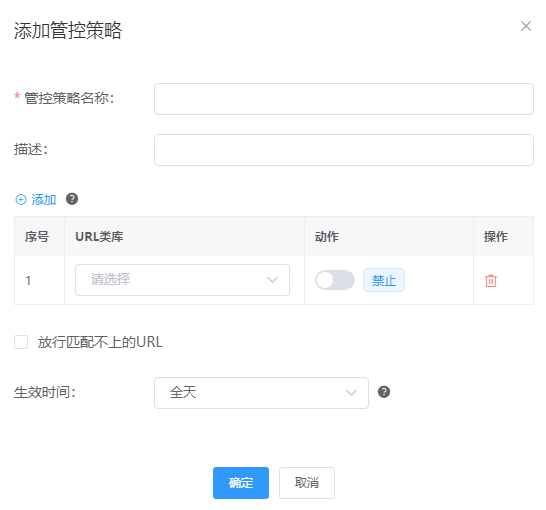The height and width of the screenshot is (510, 546).
Task: Focus the 管控策略名称 input field
Action: (344, 99)
